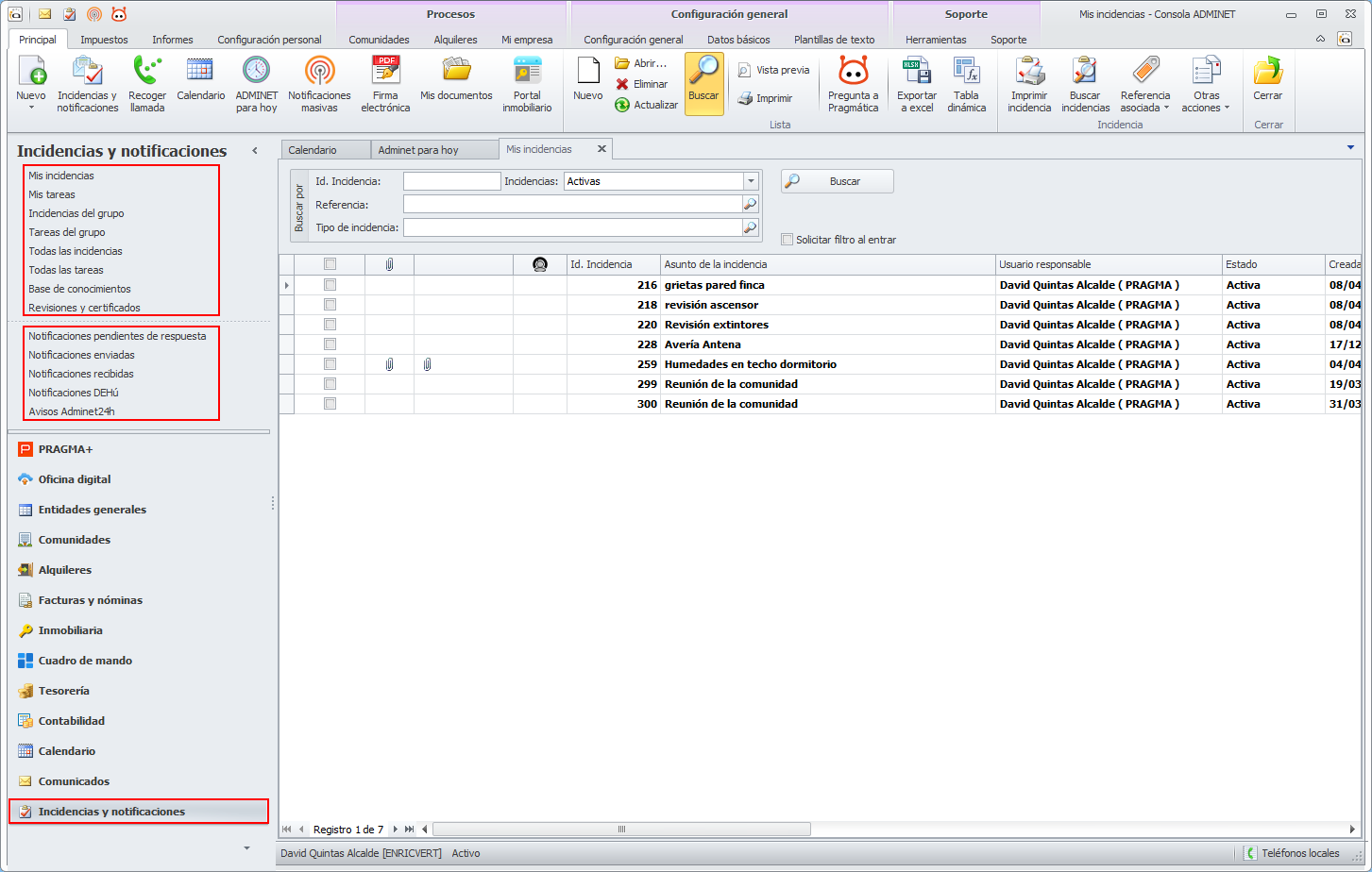The image size is (1372, 872).
Task: Click lookup magnifier beside Referencia field
Action: point(750,204)
